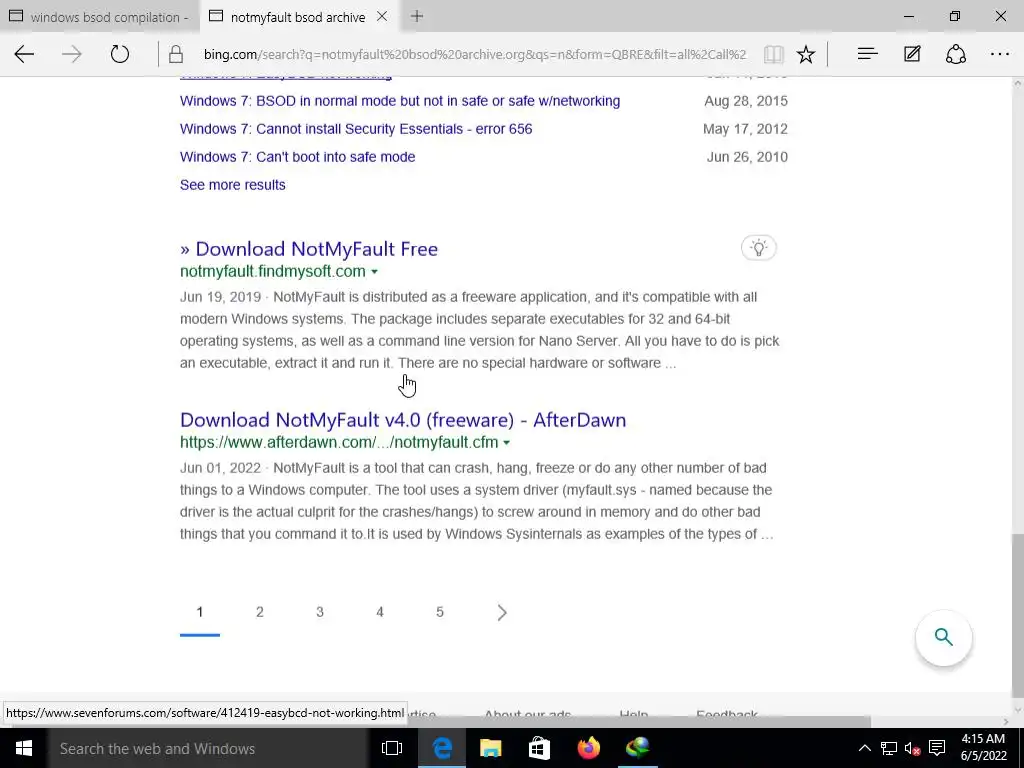Open File Explorer from taskbar
The width and height of the screenshot is (1024, 768).
[x=490, y=748]
